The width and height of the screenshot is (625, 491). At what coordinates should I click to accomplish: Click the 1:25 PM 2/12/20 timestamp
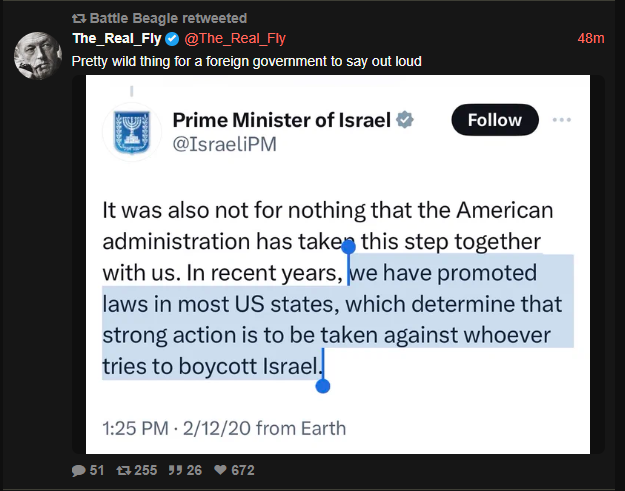[224, 429]
